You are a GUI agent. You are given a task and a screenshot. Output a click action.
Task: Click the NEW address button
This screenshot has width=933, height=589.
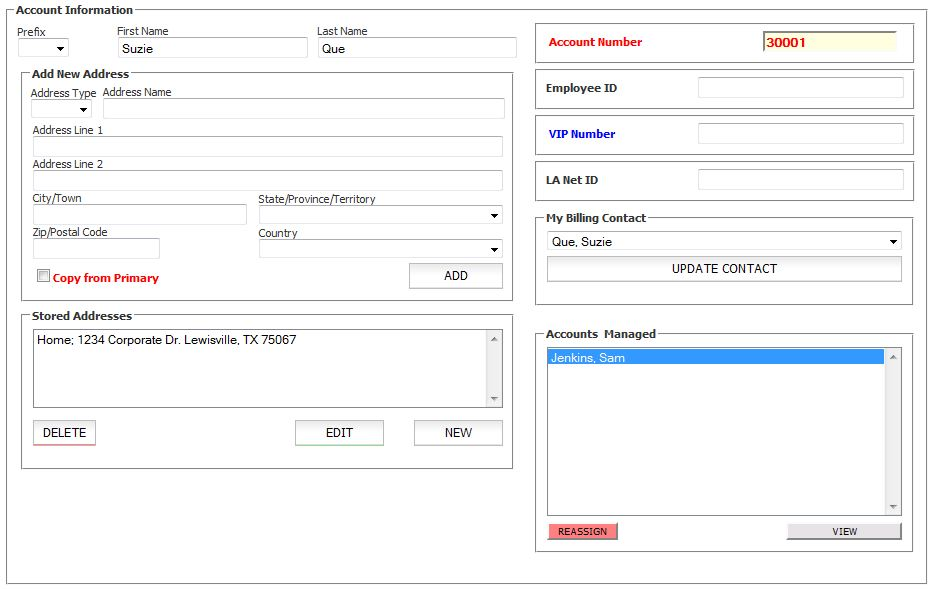tap(458, 433)
